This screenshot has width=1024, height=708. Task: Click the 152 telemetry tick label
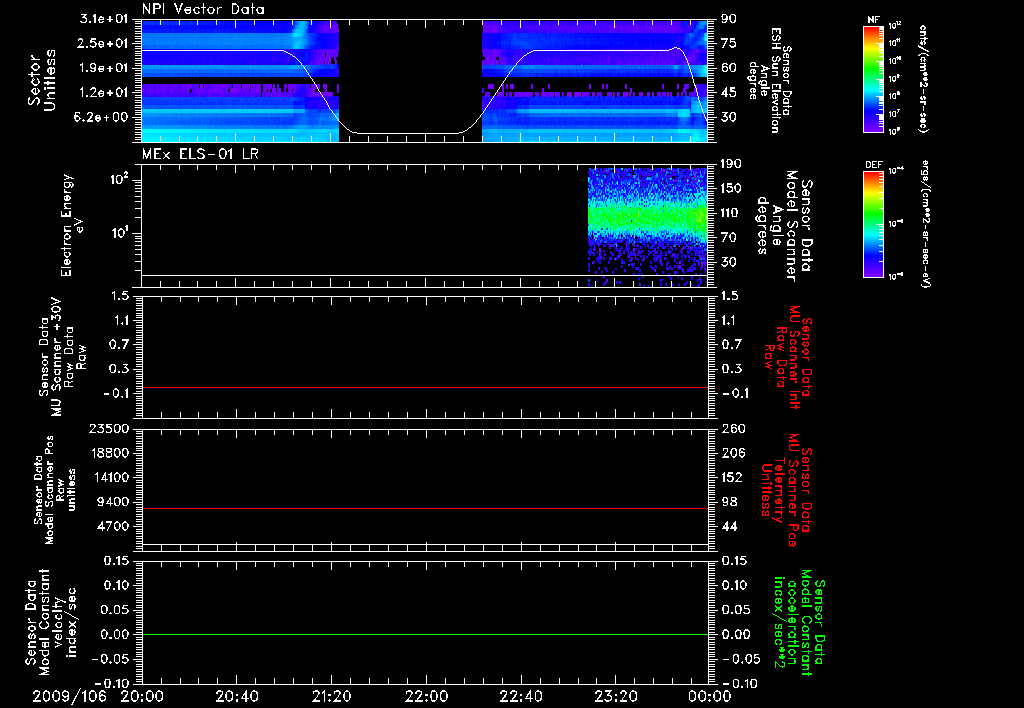733,477
